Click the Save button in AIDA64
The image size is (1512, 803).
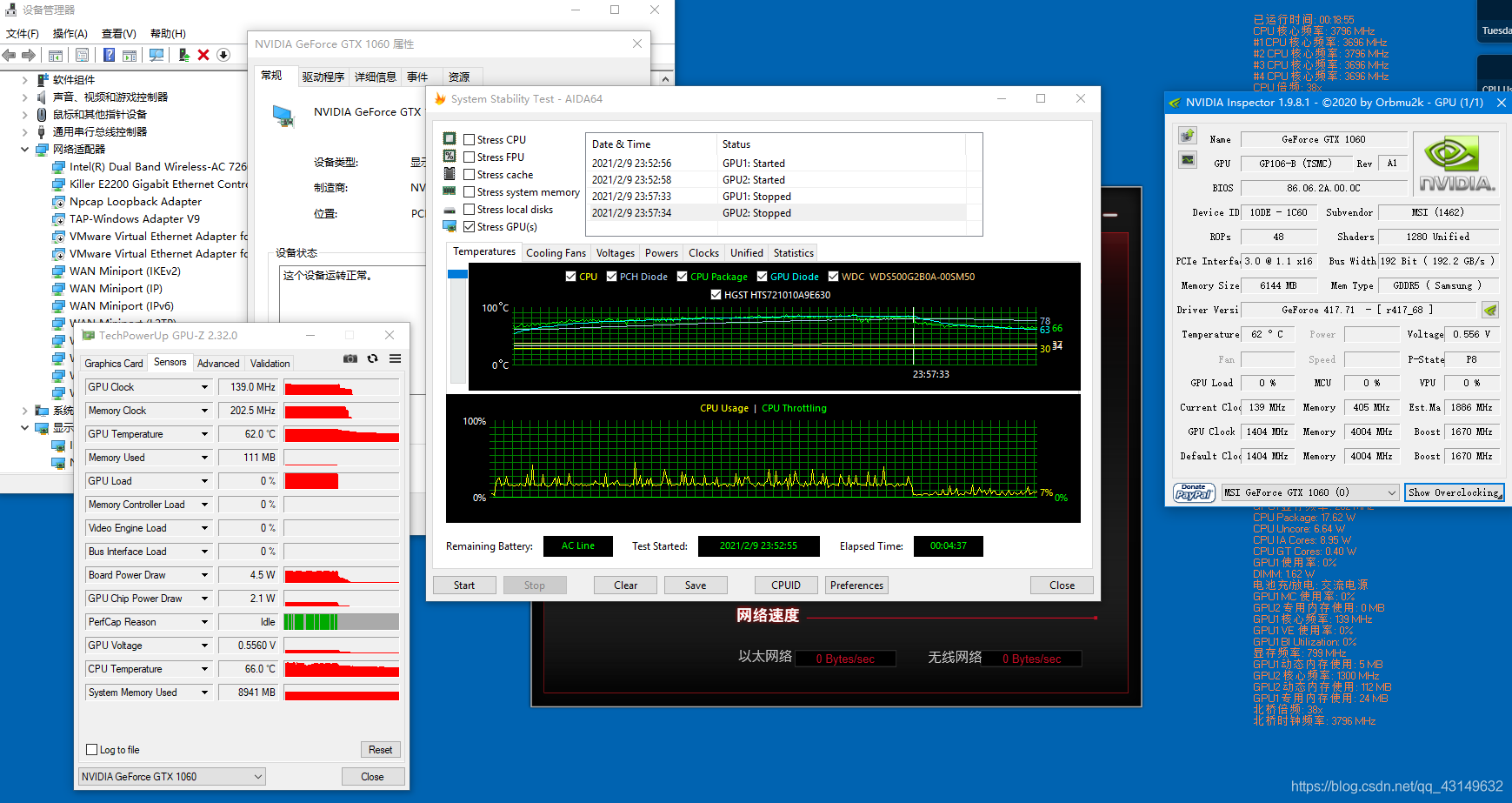[x=696, y=586]
